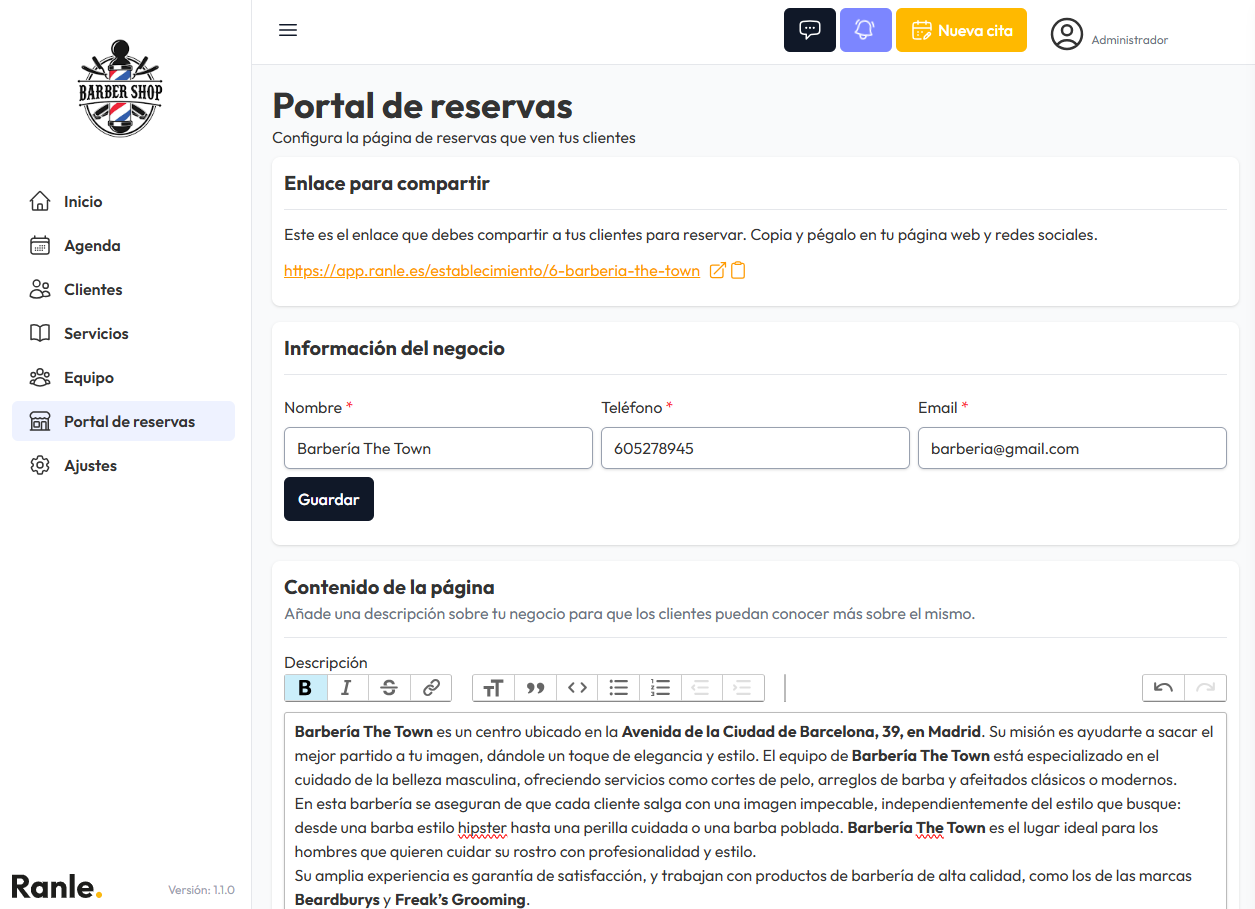Image resolution: width=1255 pixels, height=909 pixels.
Task: Open the notifications bell
Action: pyautogui.click(x=865, y=30)
